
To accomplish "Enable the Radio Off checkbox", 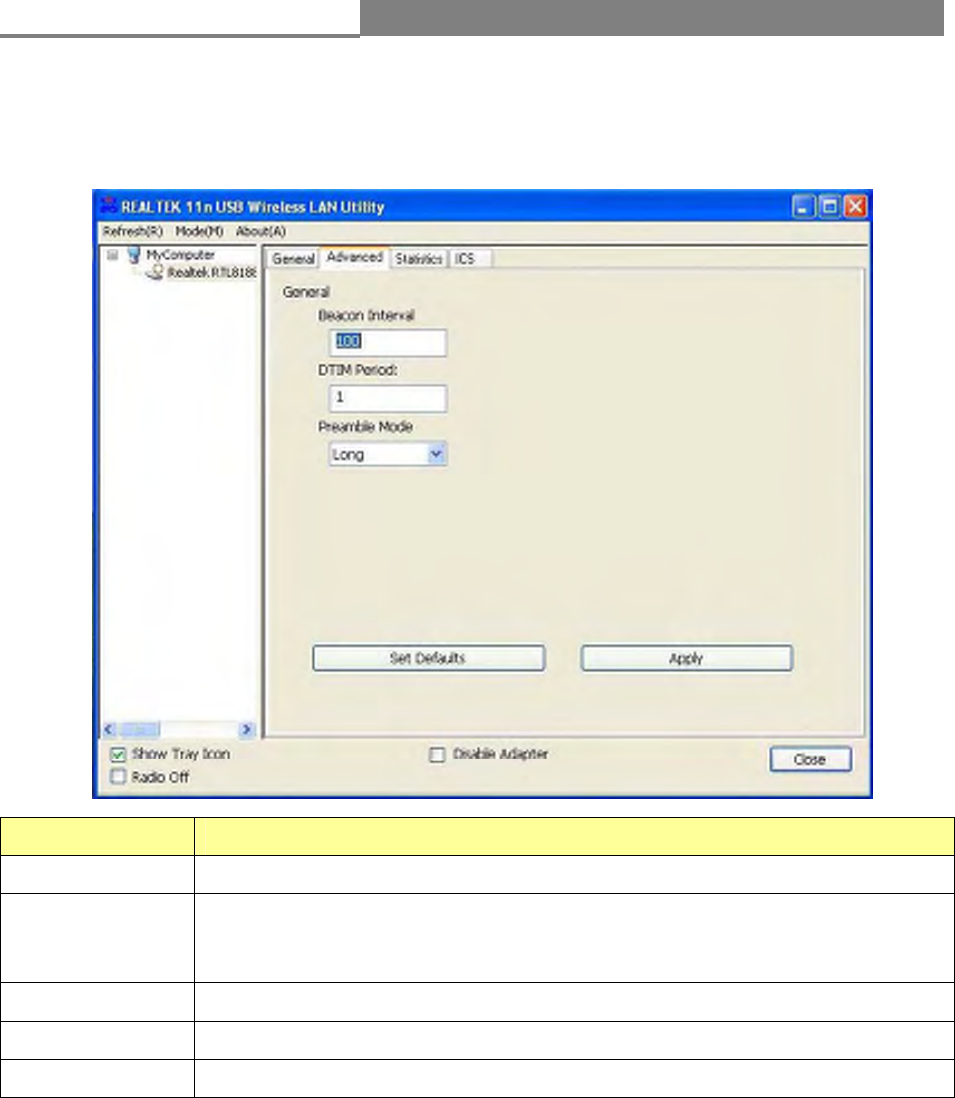I will coord(118,777).
